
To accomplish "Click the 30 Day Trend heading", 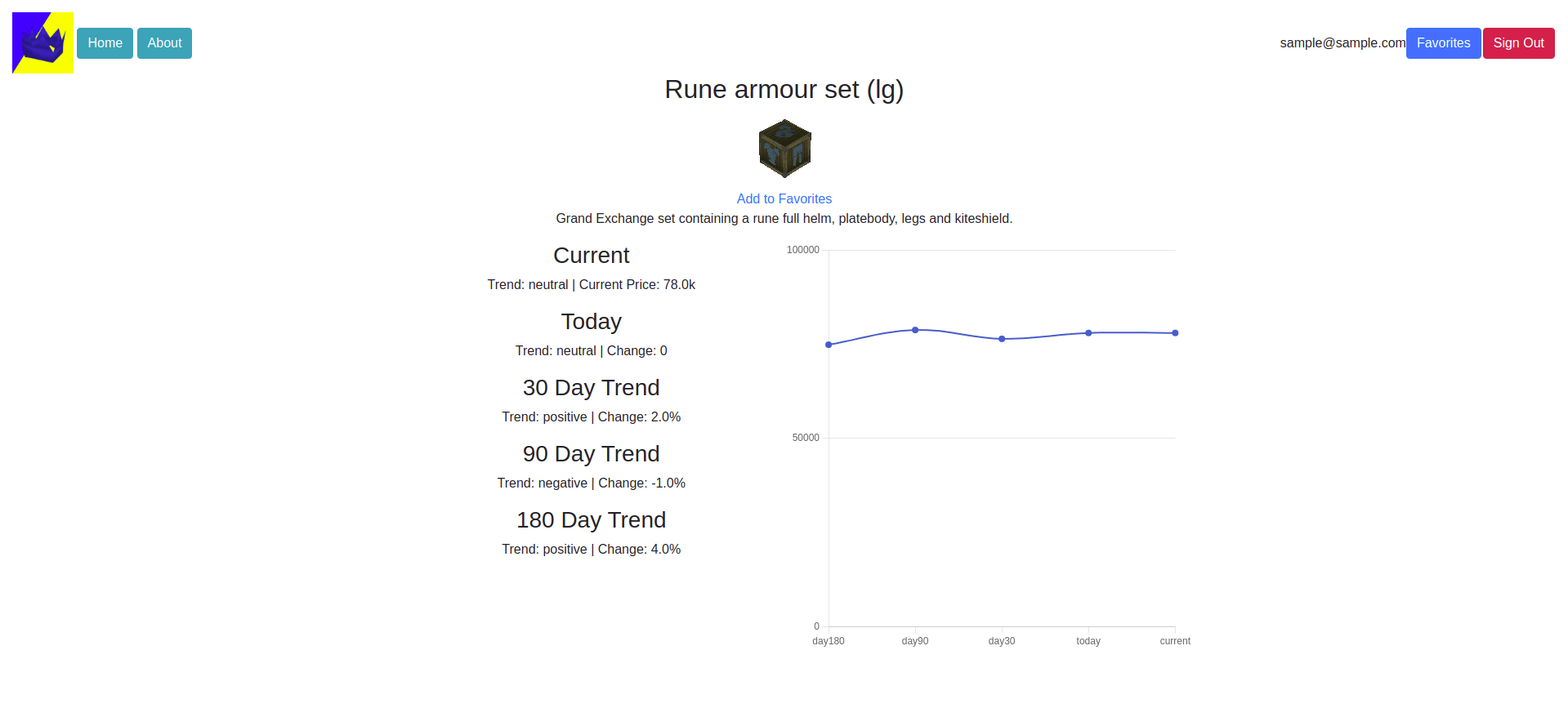I will [592, 388].
